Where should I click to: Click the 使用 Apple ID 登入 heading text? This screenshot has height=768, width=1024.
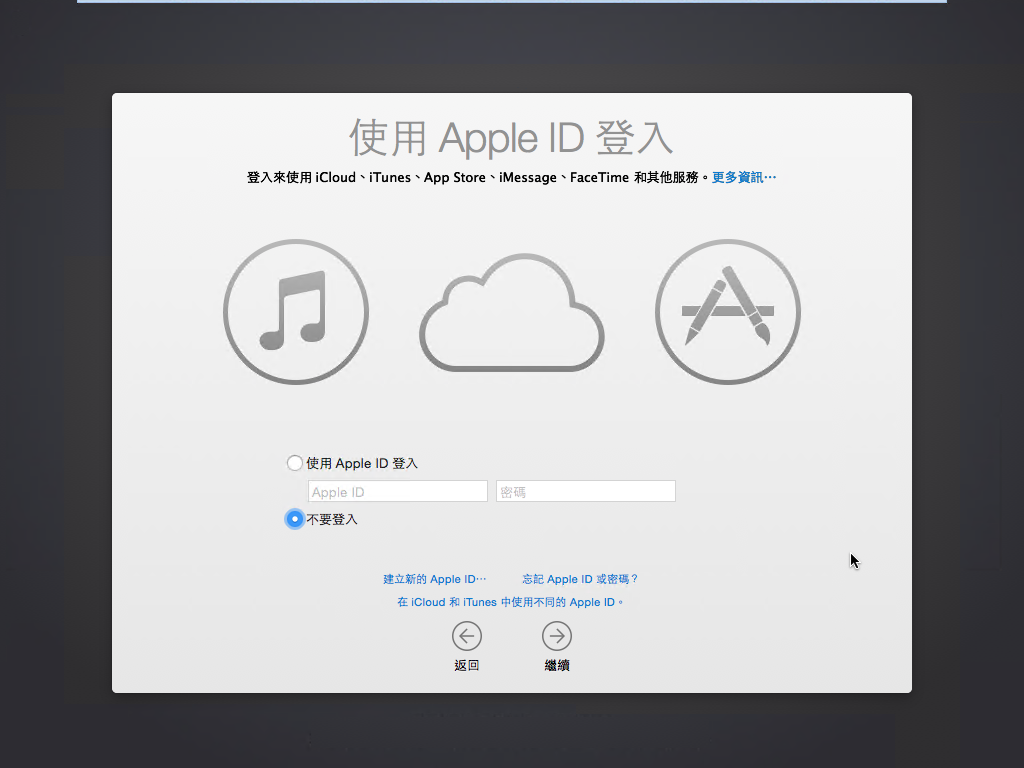[511, 138]
